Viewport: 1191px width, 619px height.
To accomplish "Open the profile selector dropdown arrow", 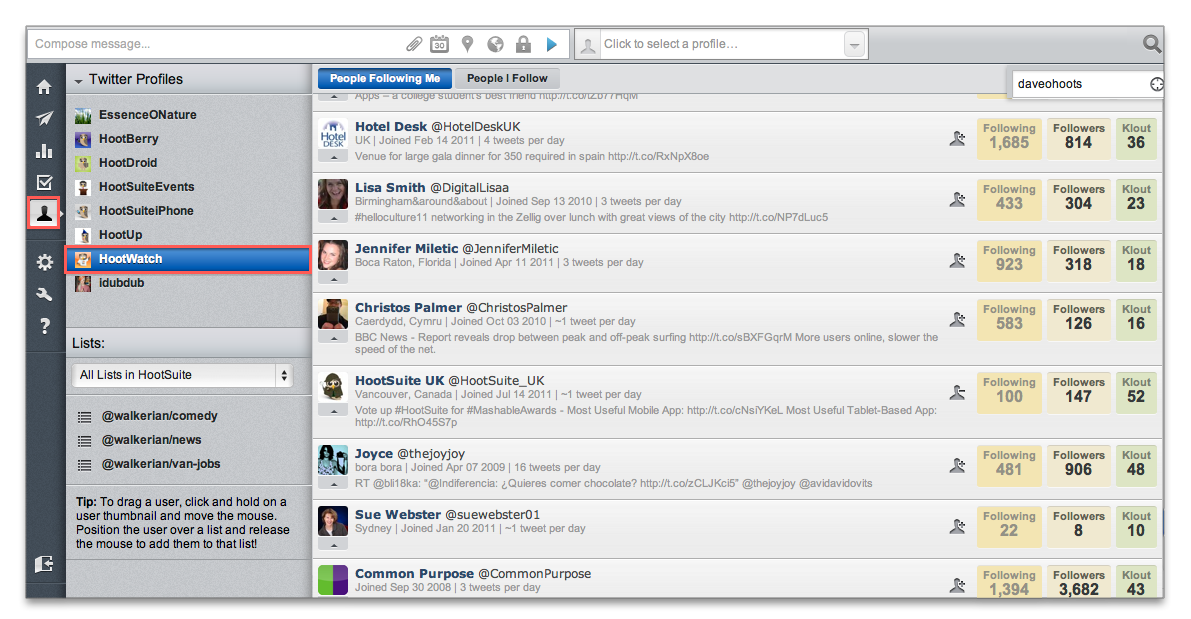I will tap(855, 45).
